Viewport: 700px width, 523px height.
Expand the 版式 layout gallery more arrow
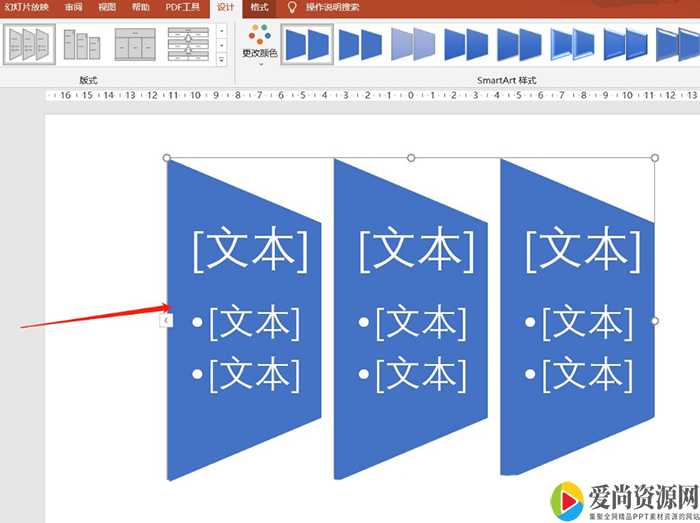point(221,61)
